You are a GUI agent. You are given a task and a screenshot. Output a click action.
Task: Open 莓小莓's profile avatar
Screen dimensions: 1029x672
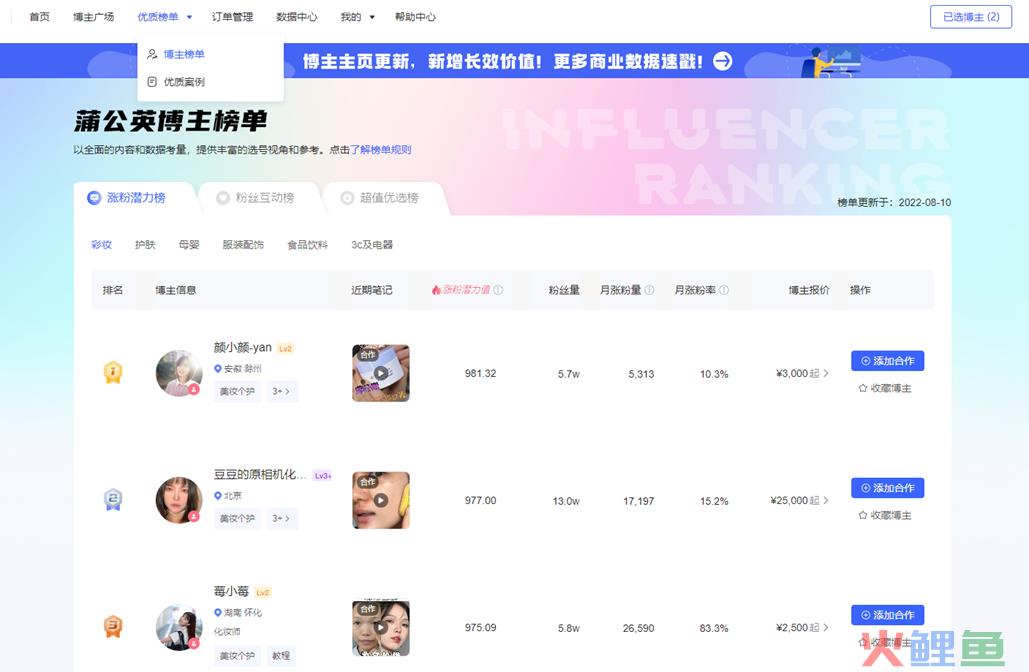[179, 627]
